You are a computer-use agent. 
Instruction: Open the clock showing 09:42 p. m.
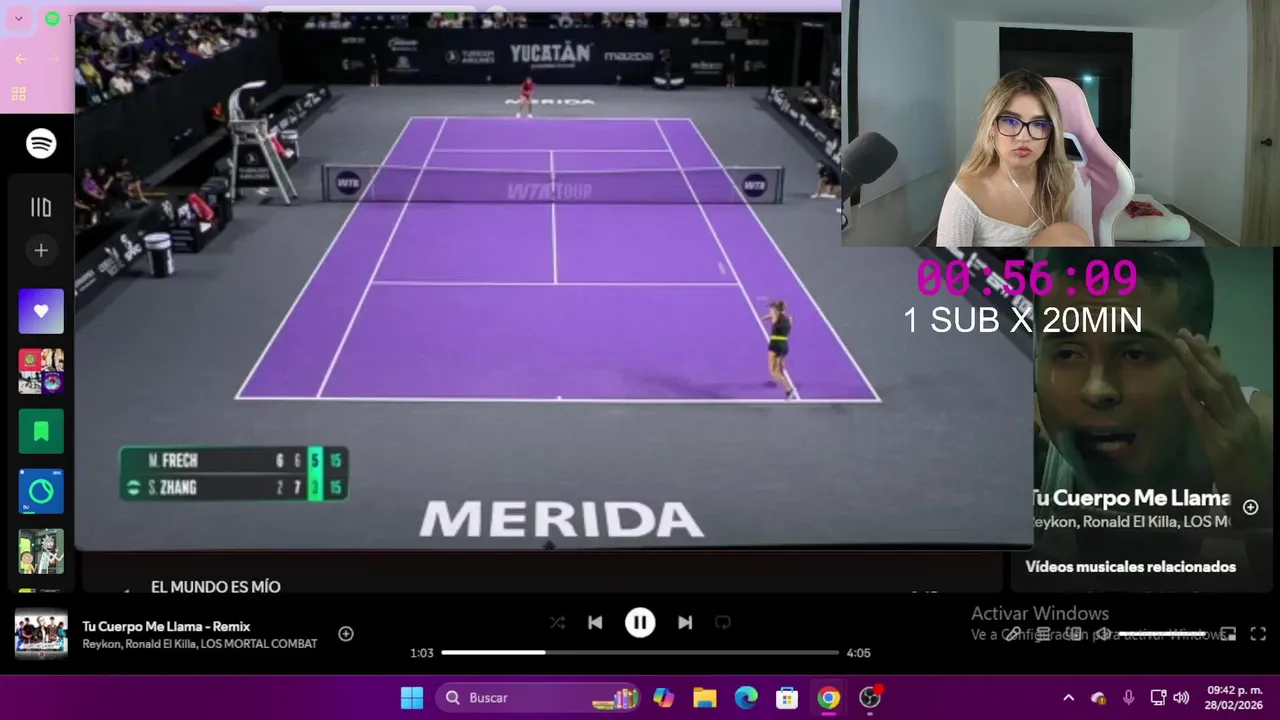pos(1234,698)
